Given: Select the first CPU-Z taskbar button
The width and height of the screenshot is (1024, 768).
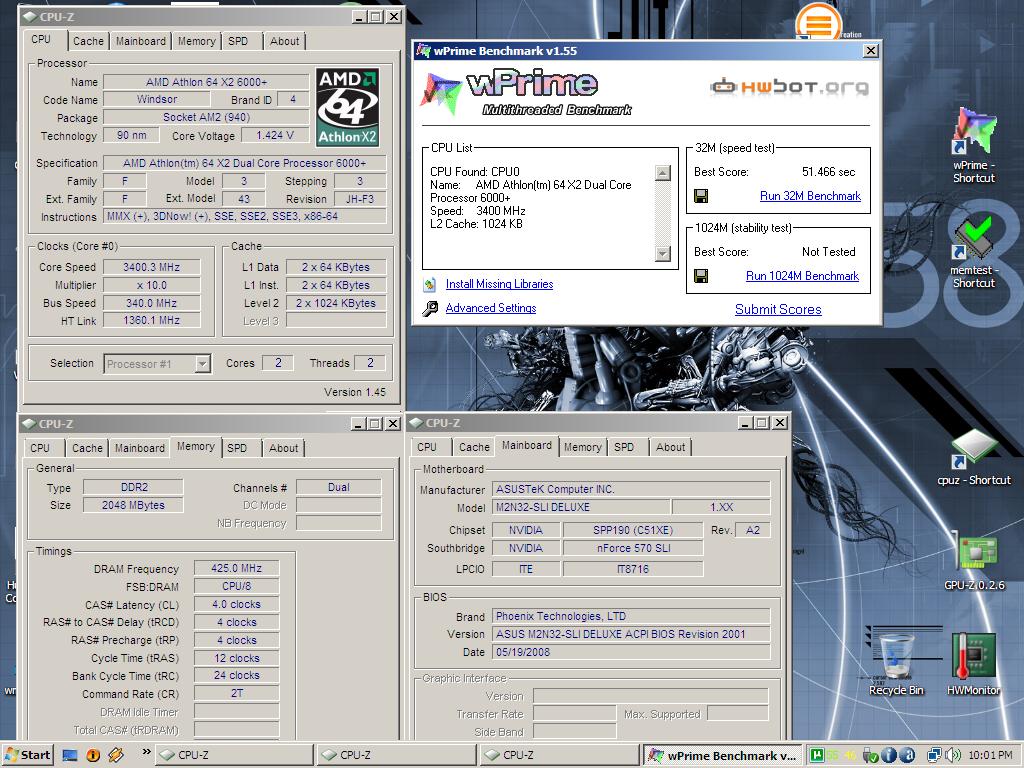Looking at the screenshot, I should 234,756.
